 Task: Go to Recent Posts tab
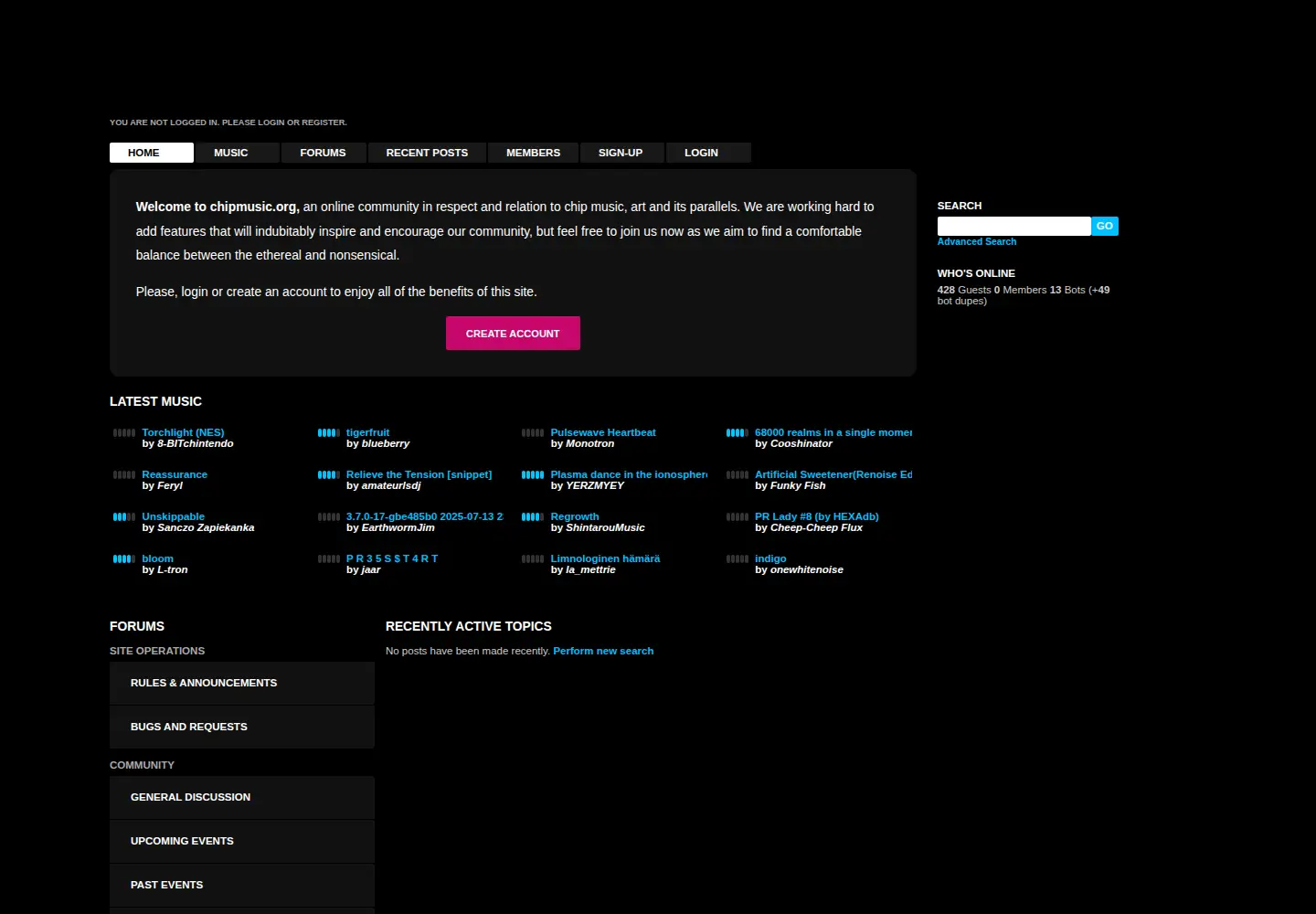pos(427,153)
